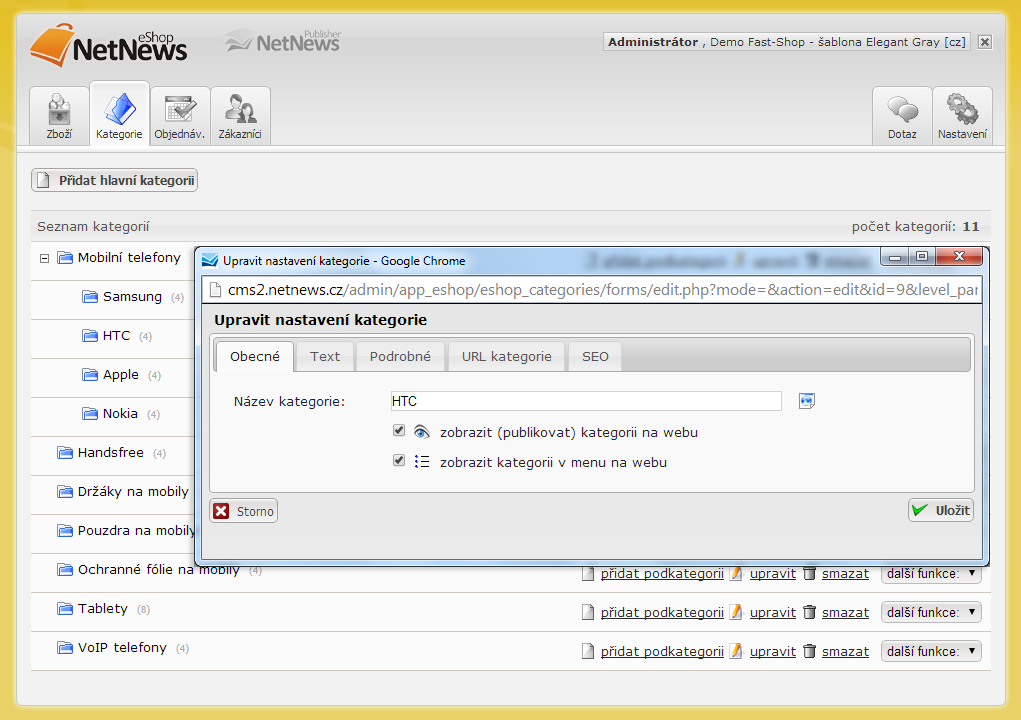
Task: Toggle zobrazit kategorii v menu checkbox
Action: (399, 461)
